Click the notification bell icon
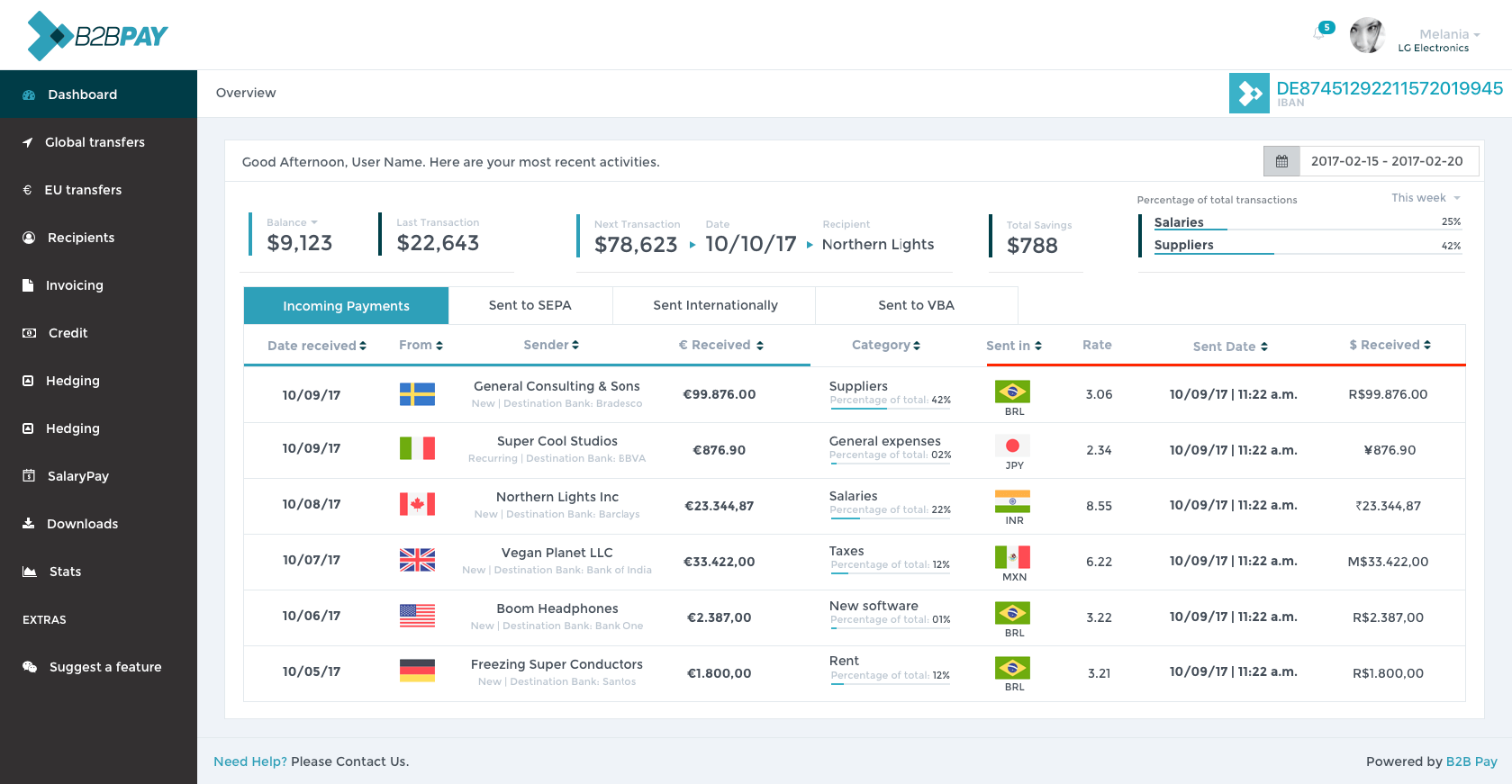 (1320, 33)
